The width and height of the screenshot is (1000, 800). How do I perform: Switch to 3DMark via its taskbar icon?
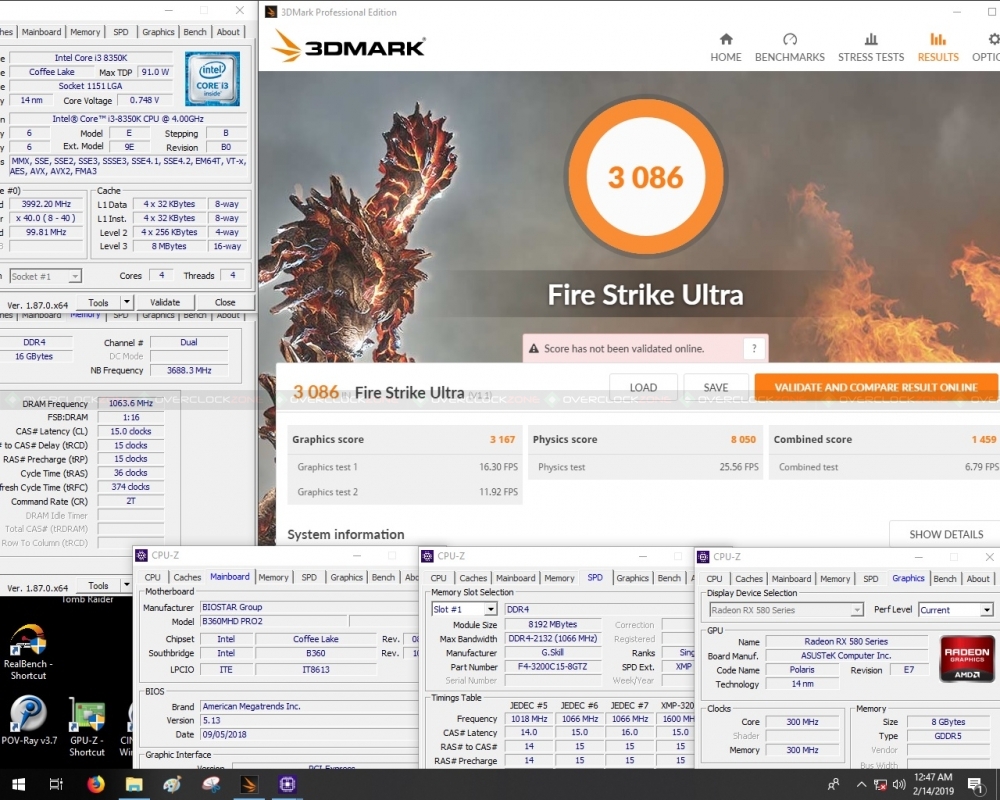coord(249,784)
